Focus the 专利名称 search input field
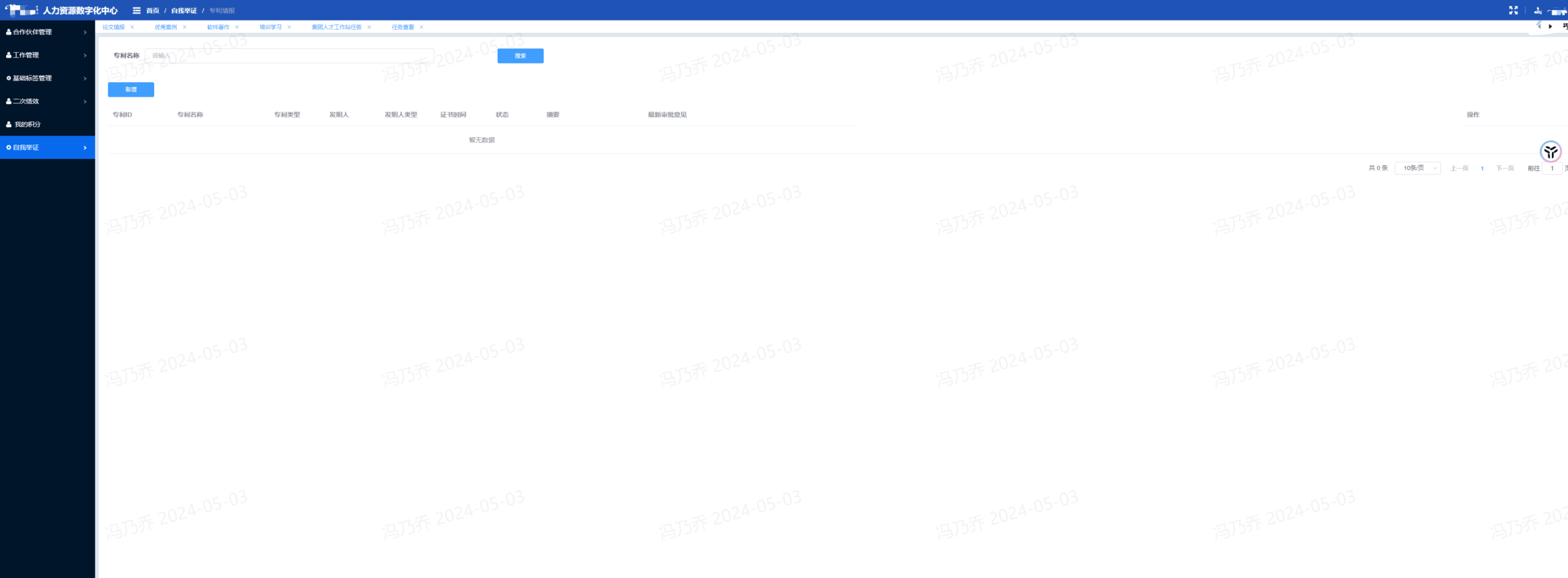This screenshot has width=1568, height=578. coord(290,56)
